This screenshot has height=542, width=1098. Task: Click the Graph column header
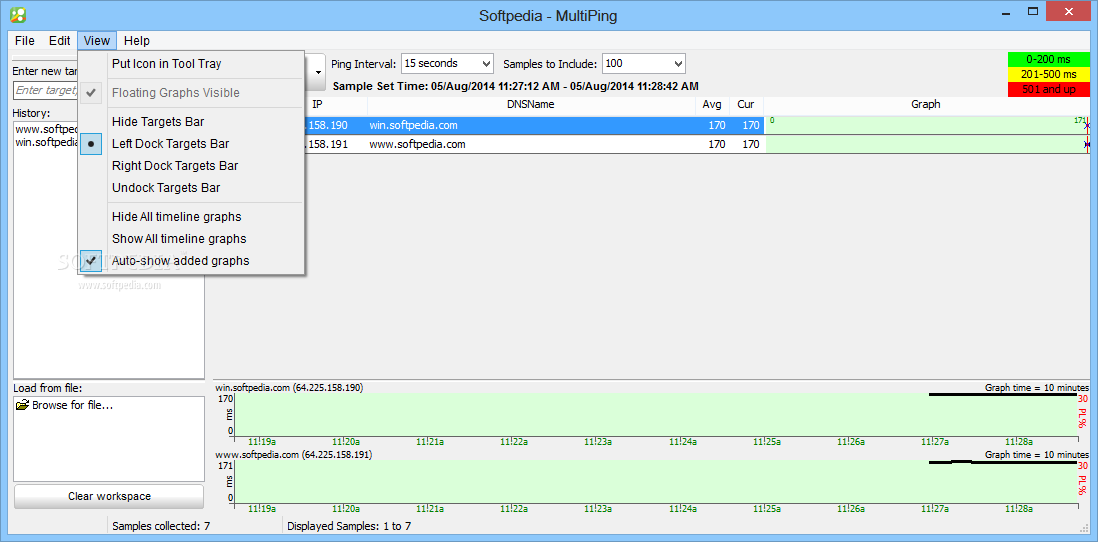926,104
